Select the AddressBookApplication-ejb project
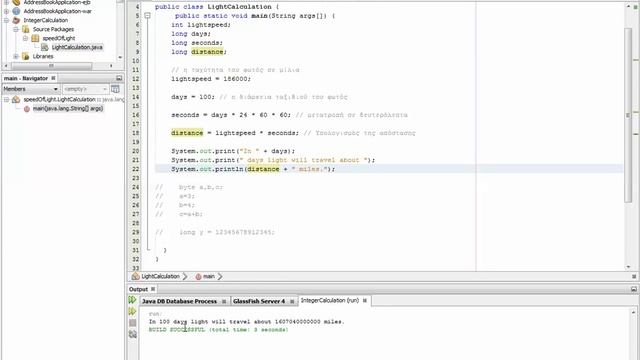The image size is (640, 360). tap(57, 2)
